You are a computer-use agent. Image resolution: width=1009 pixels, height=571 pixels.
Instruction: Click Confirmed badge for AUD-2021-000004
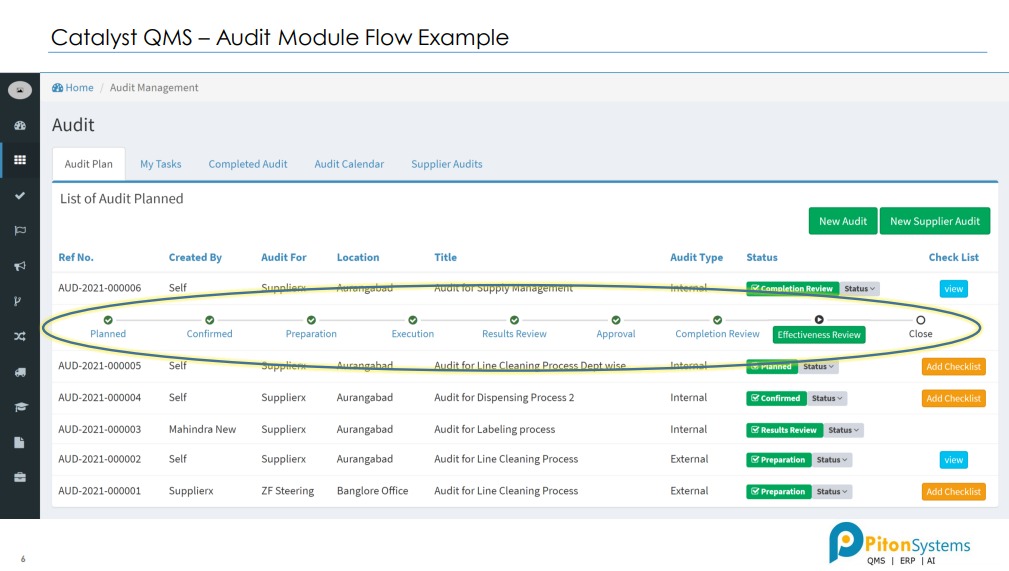775,398
